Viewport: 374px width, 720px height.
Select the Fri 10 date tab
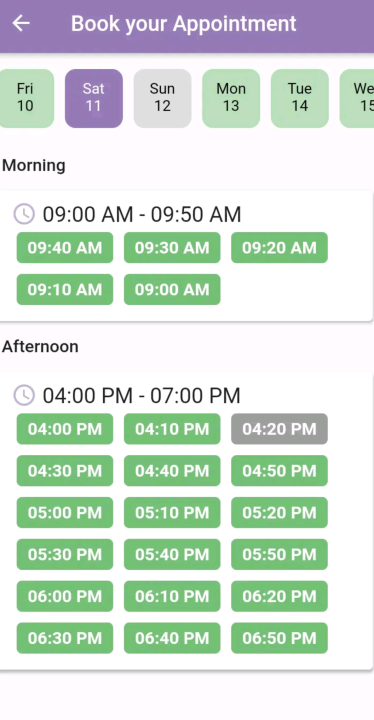point(25,98)
